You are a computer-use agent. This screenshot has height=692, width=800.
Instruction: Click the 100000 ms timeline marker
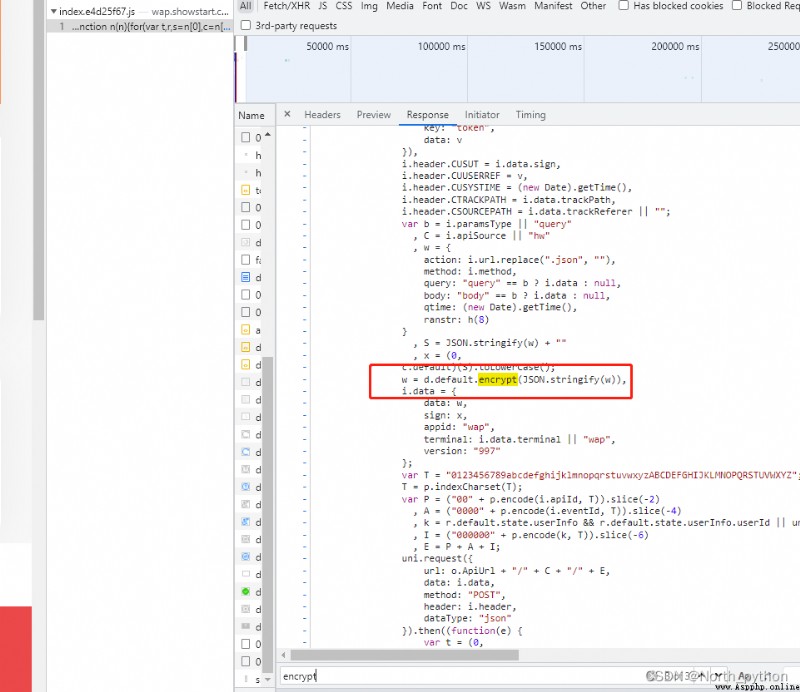pyautogui.click(x=441, y=46)
